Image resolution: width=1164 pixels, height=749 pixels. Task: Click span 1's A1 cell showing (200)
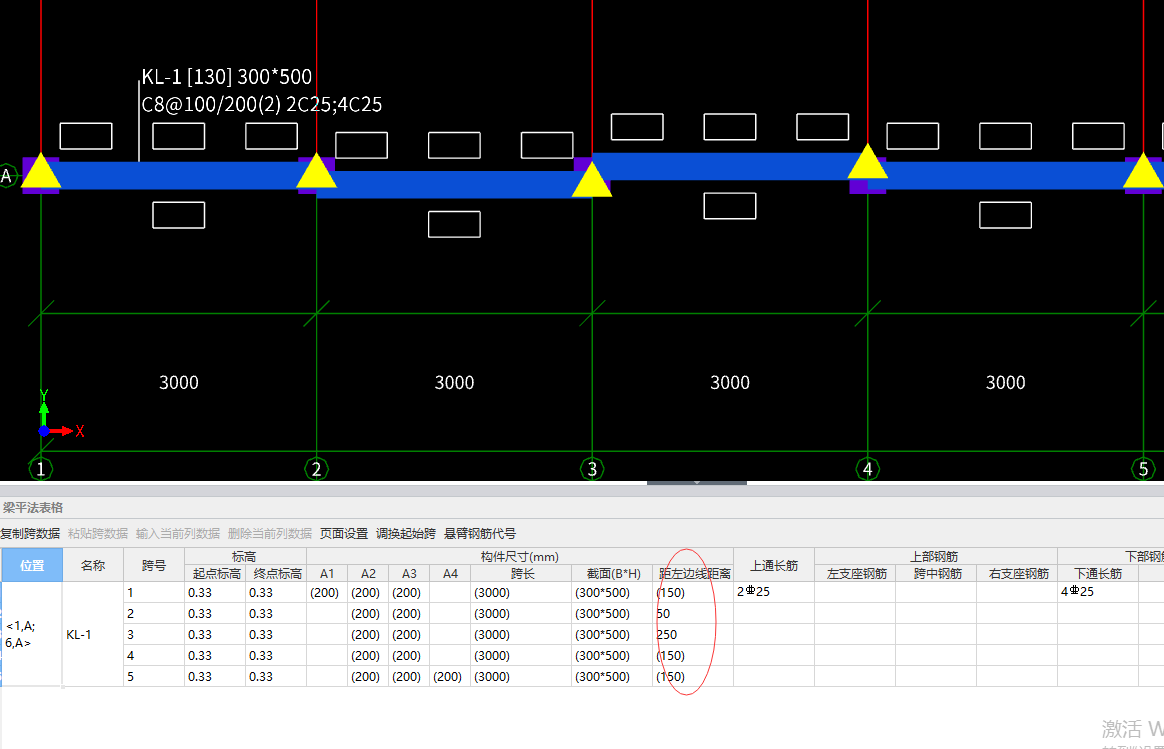click(327, 592)
